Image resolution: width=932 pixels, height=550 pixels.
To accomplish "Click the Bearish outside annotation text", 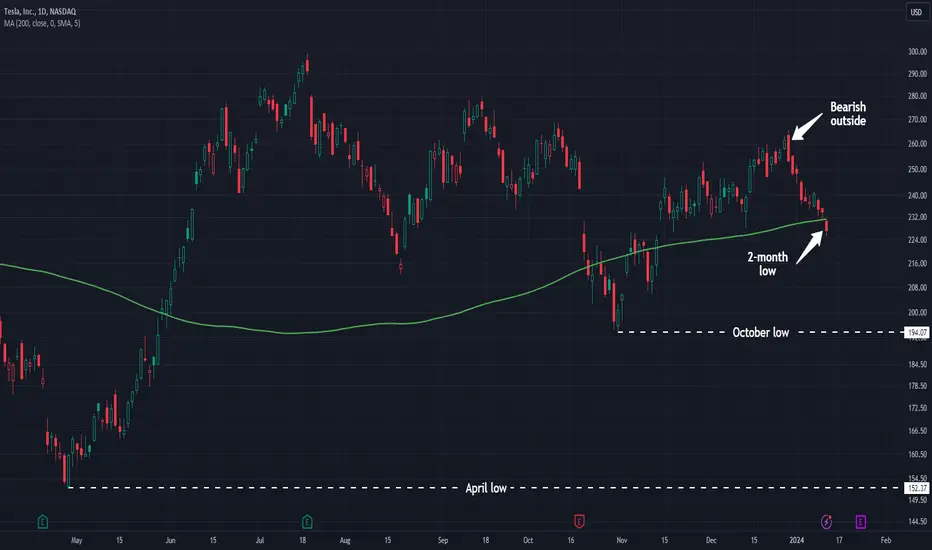I will [x=848, y=114].
